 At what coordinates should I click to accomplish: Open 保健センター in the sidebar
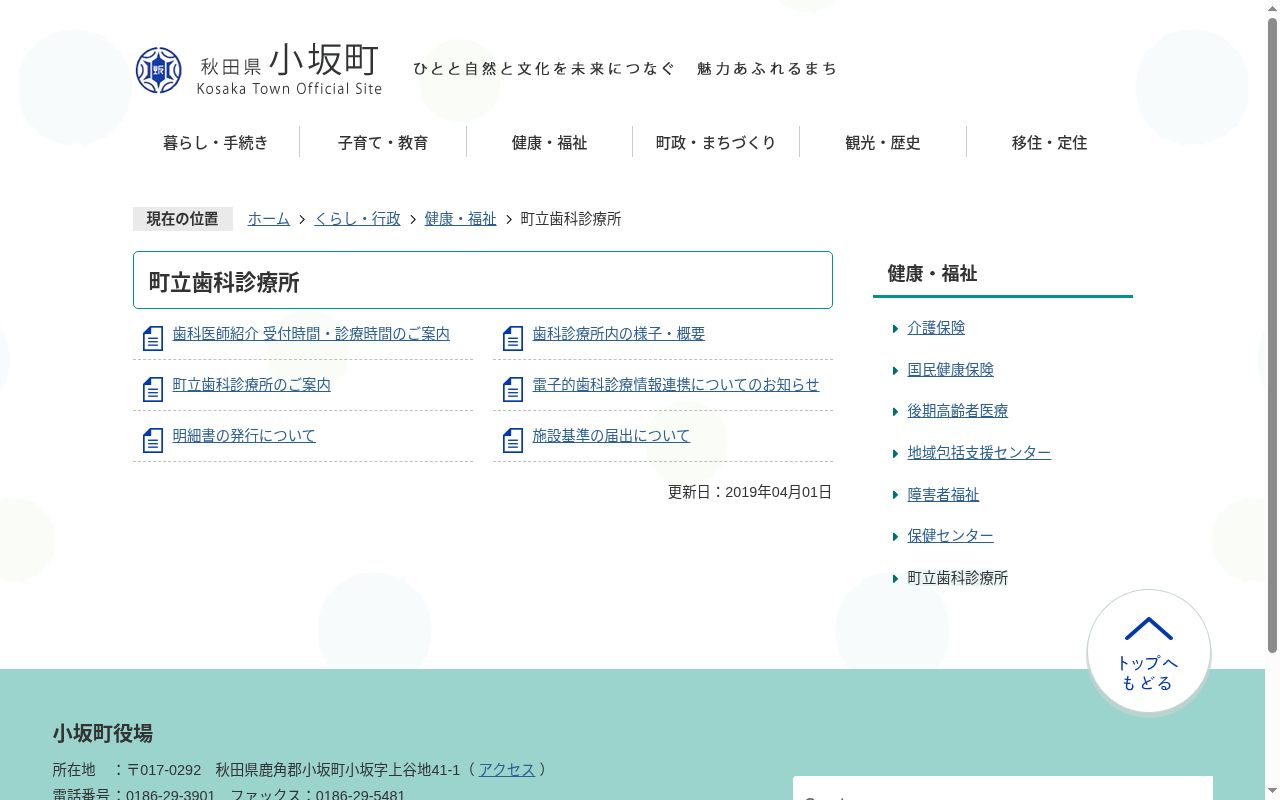point(950,536)
